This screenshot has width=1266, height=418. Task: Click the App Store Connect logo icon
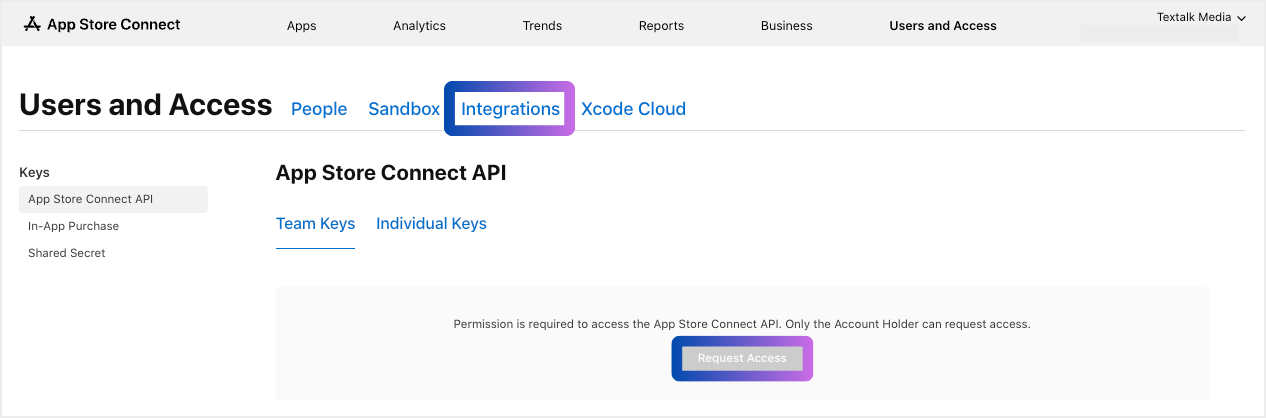[x=32, y=24]
